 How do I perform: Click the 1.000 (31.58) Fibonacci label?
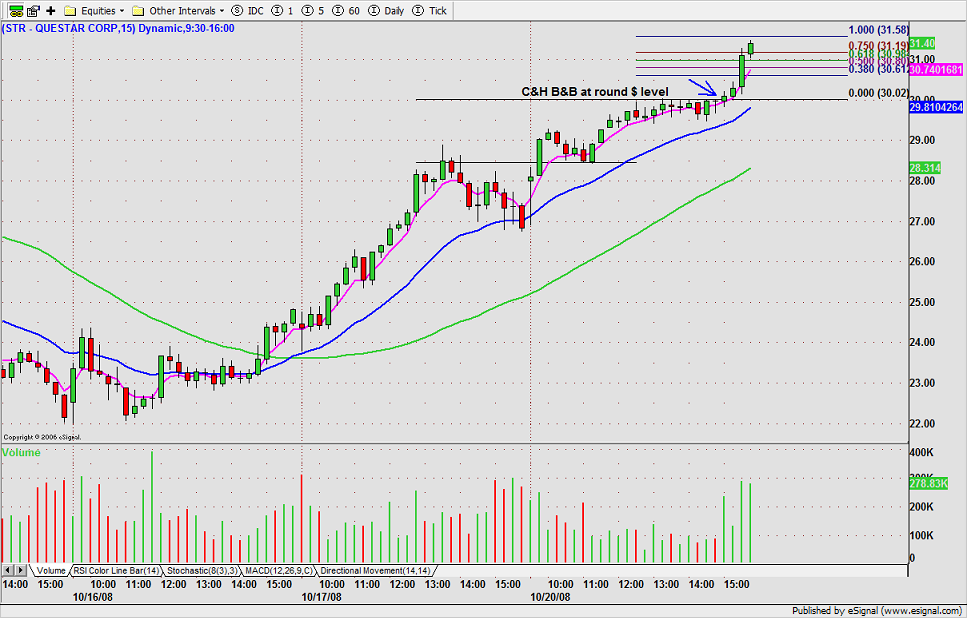(x=879, y=30)
